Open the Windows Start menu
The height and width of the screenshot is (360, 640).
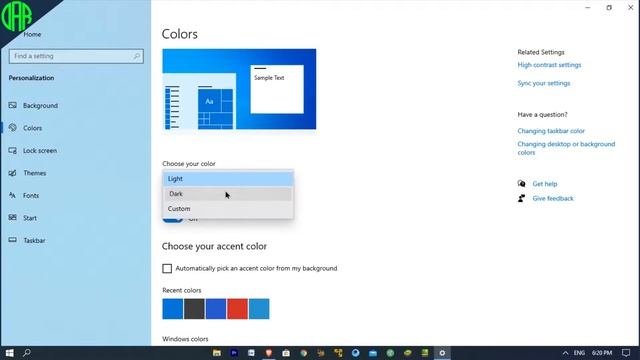[x=9, y=353]
